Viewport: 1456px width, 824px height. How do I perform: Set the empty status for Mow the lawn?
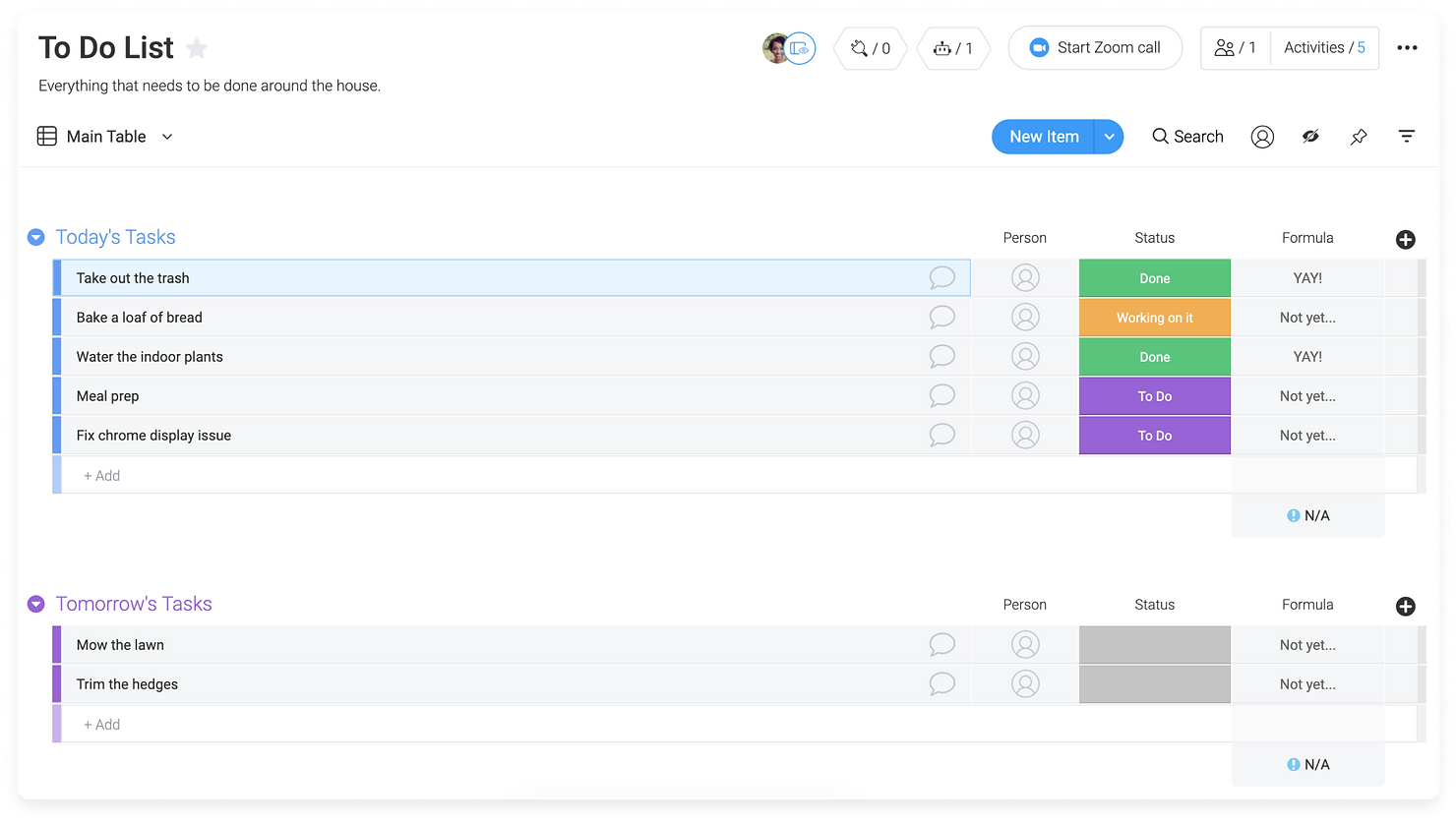point(1155,645)
